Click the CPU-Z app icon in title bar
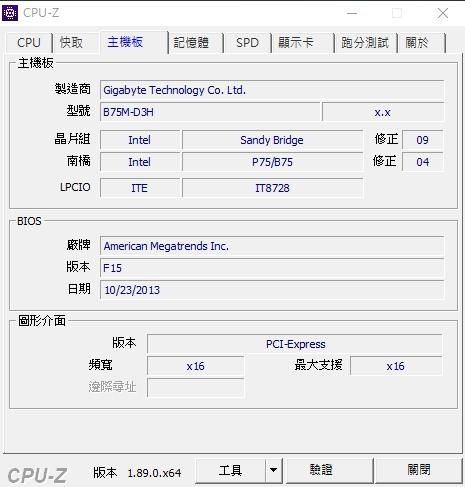 tap(10, 13)
